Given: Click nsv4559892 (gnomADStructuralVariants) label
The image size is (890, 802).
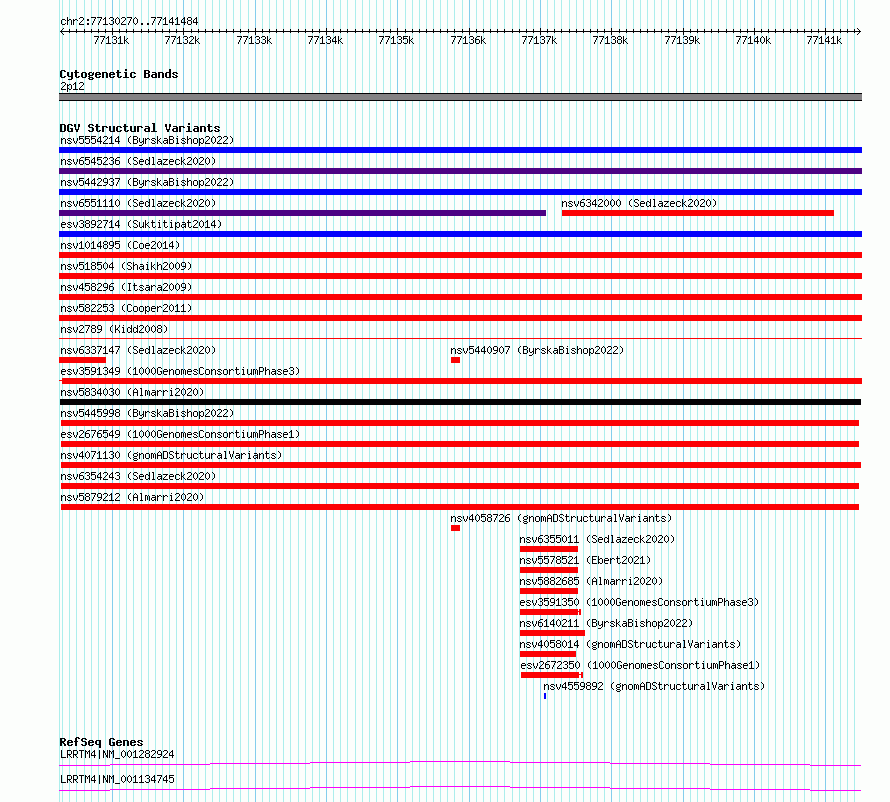Looking at the screenshot, I should click(654, 686).
